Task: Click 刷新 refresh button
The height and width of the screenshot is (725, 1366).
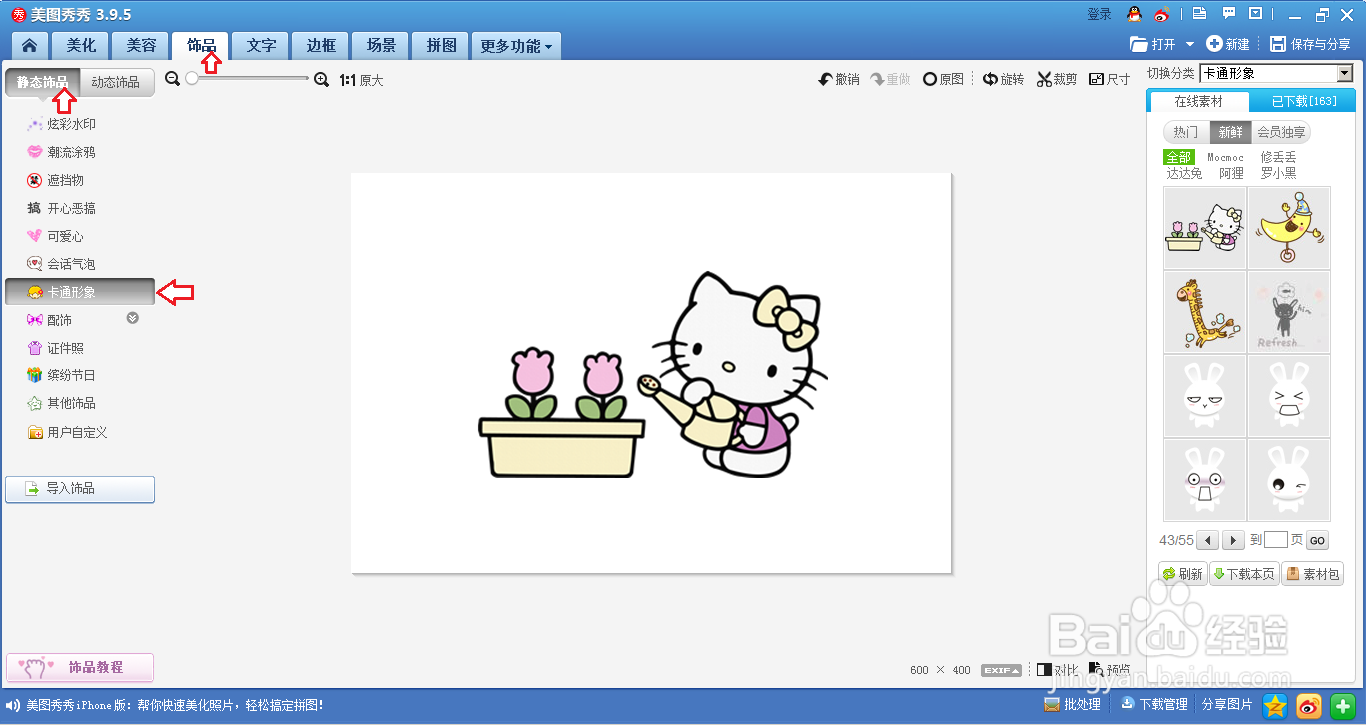Action: point(1182,574)
